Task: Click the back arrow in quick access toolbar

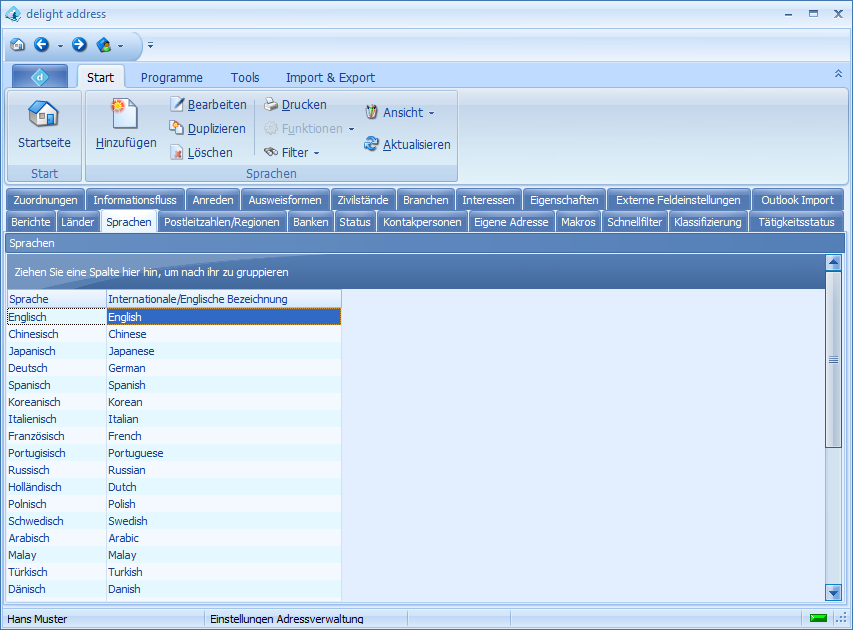Action: 41,45
